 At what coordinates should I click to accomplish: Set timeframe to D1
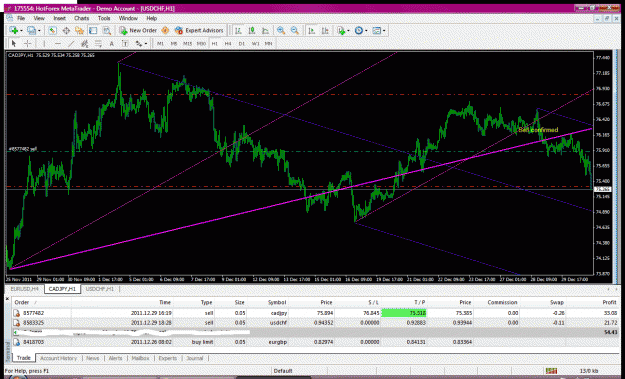(242, 43)
